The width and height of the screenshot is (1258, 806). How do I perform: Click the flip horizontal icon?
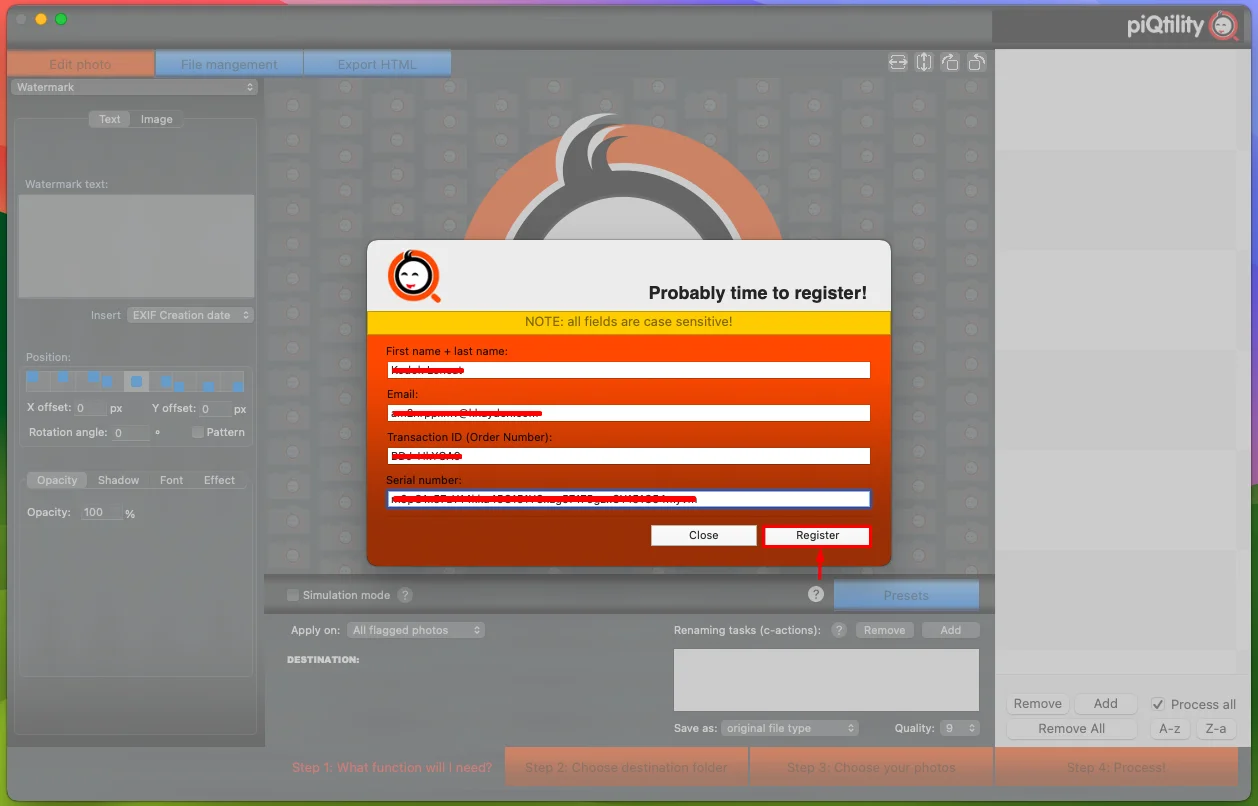point(898,62)
